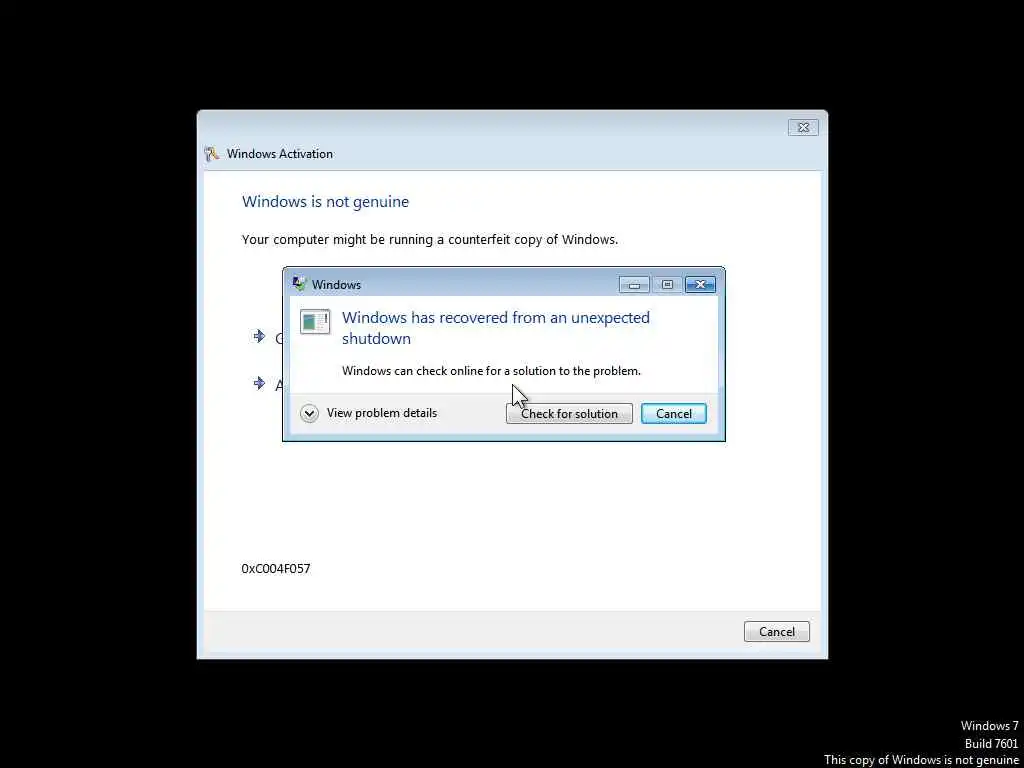Cancel the Windows Activation window
Image resolution: width=1024 pixels, height=768 pixels.
(x=776, y=632)
